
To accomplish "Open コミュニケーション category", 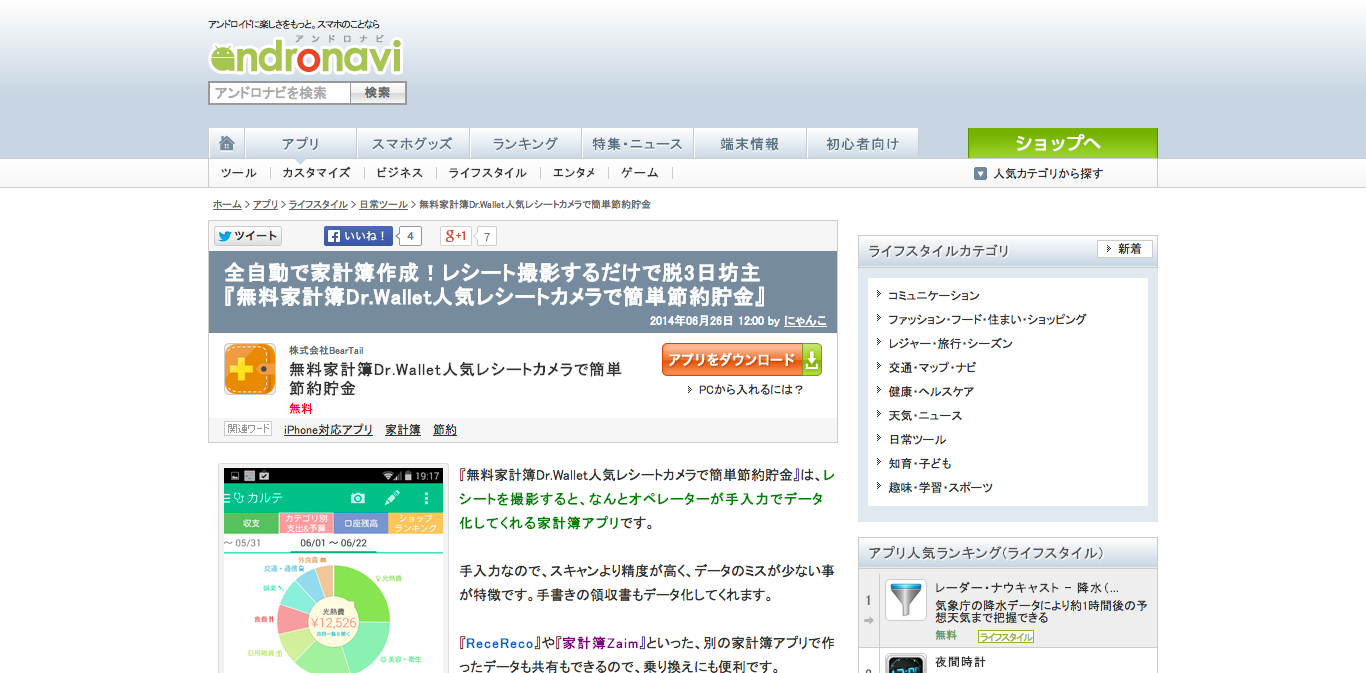I will 934,296.
